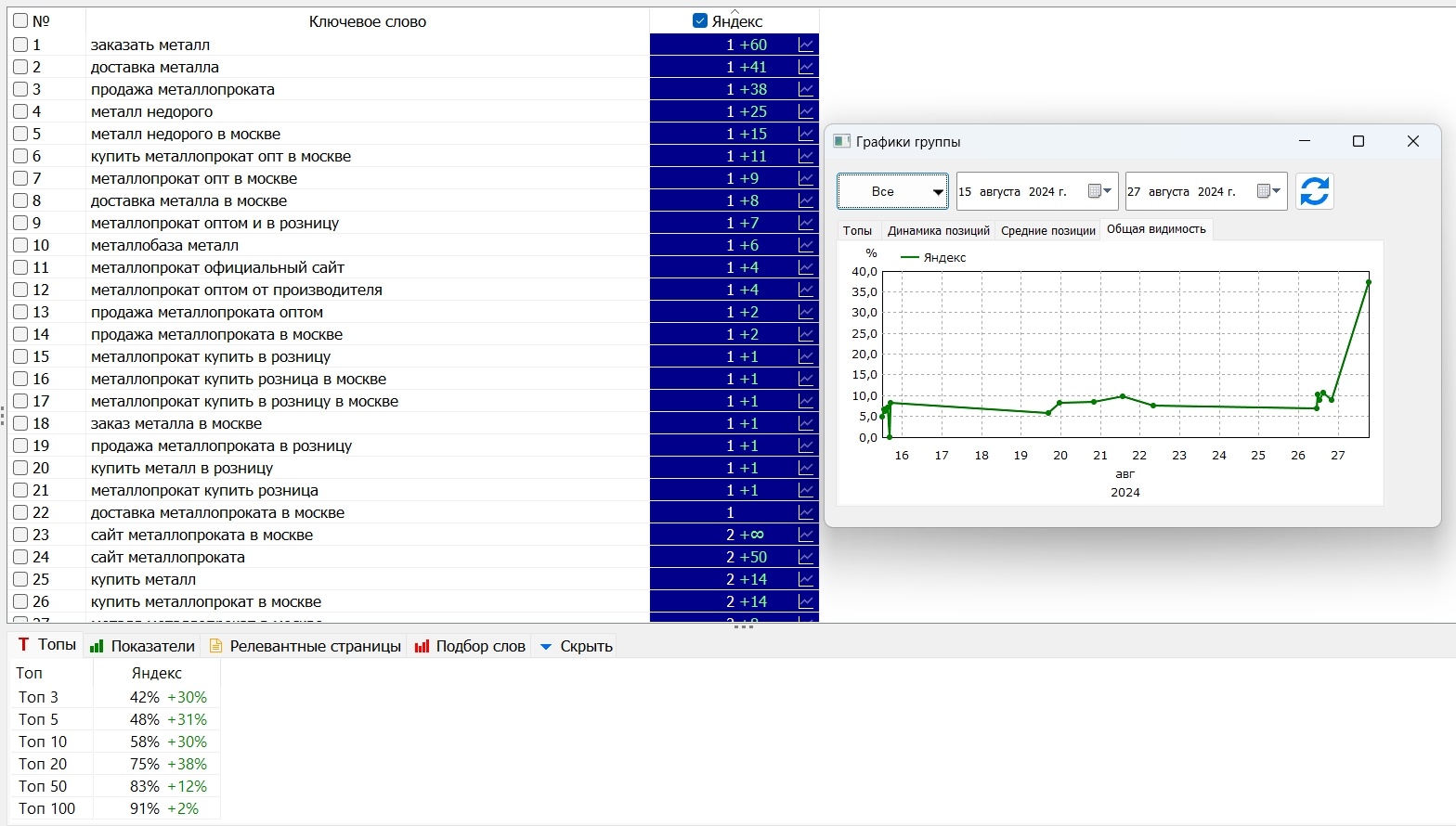Uncheck the Яндекс column checkbox

click(x=700, y=20)
